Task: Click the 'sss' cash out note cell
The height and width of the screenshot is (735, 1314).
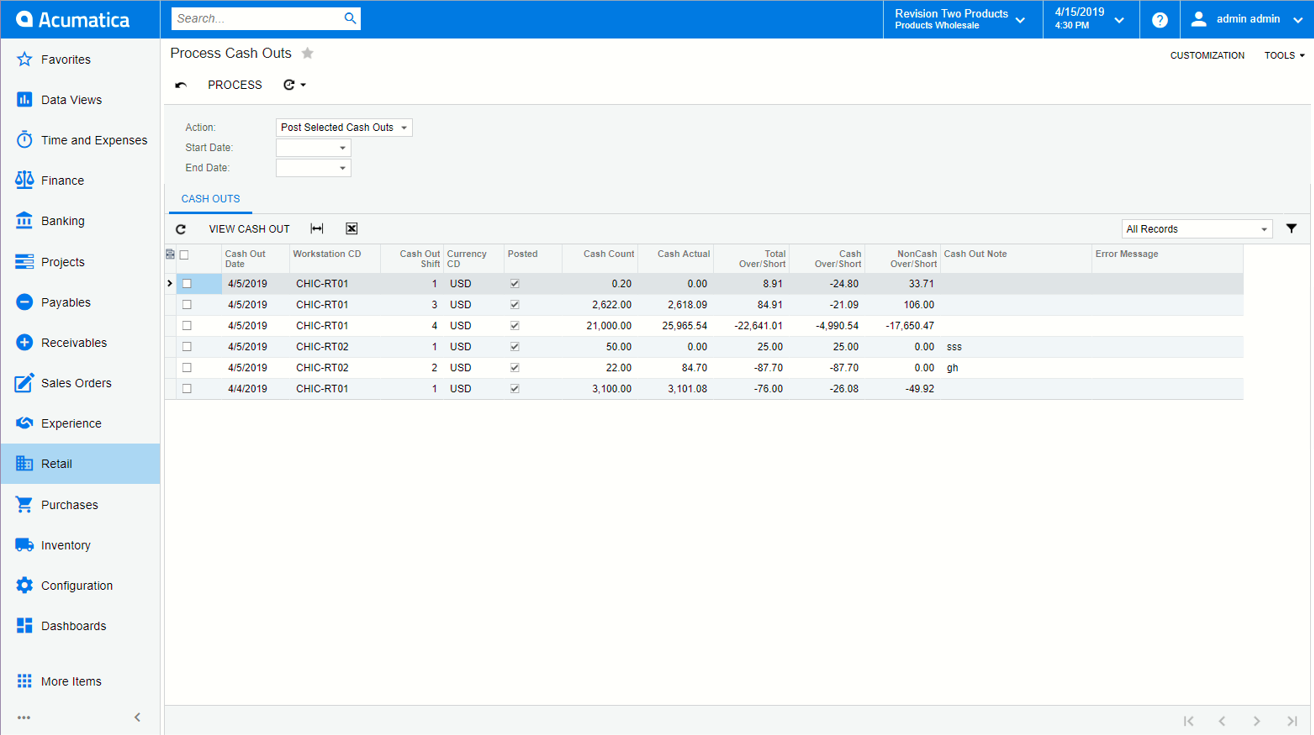Action: [1016, 347]
